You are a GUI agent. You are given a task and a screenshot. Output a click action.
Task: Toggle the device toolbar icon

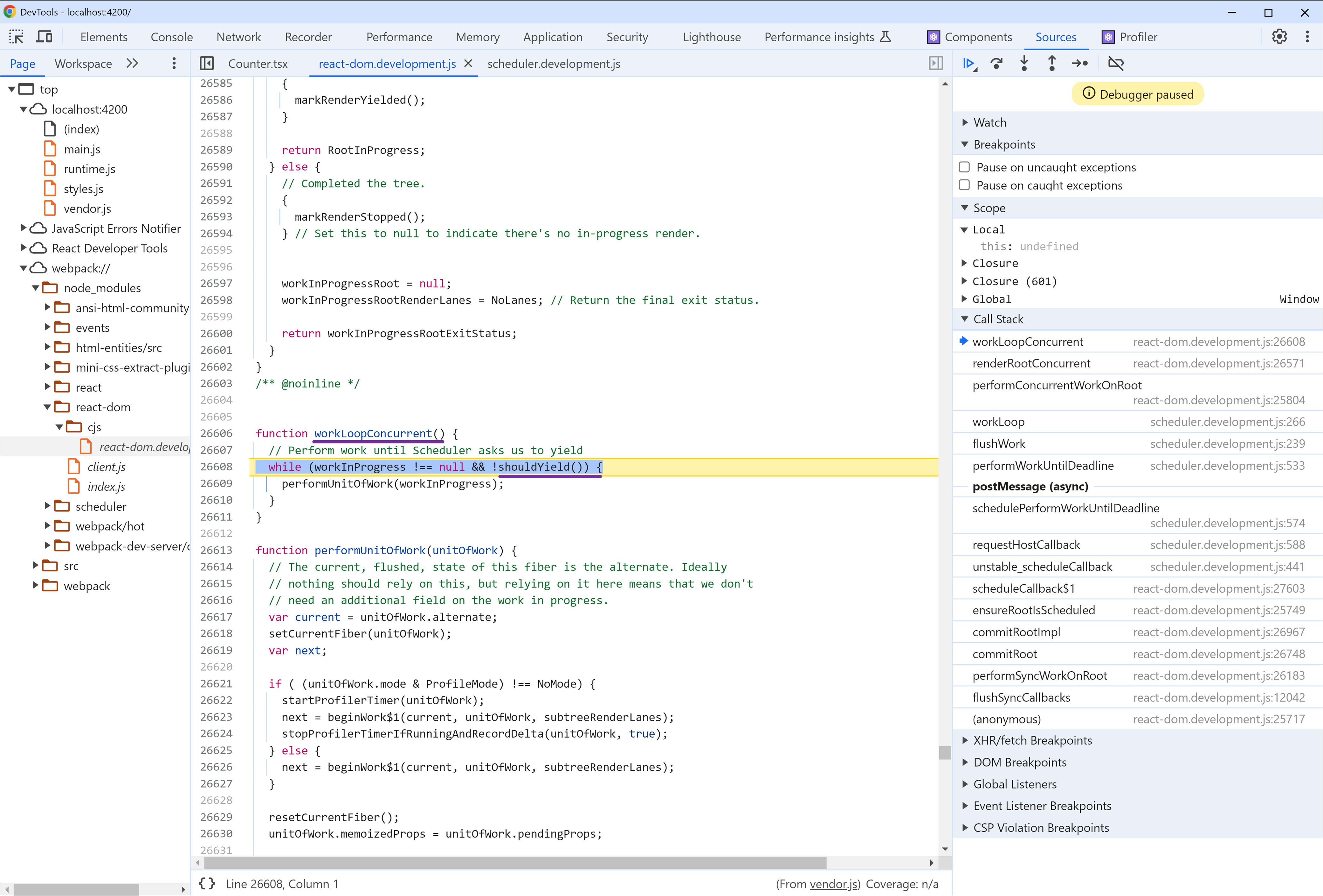tap(45, 37)
